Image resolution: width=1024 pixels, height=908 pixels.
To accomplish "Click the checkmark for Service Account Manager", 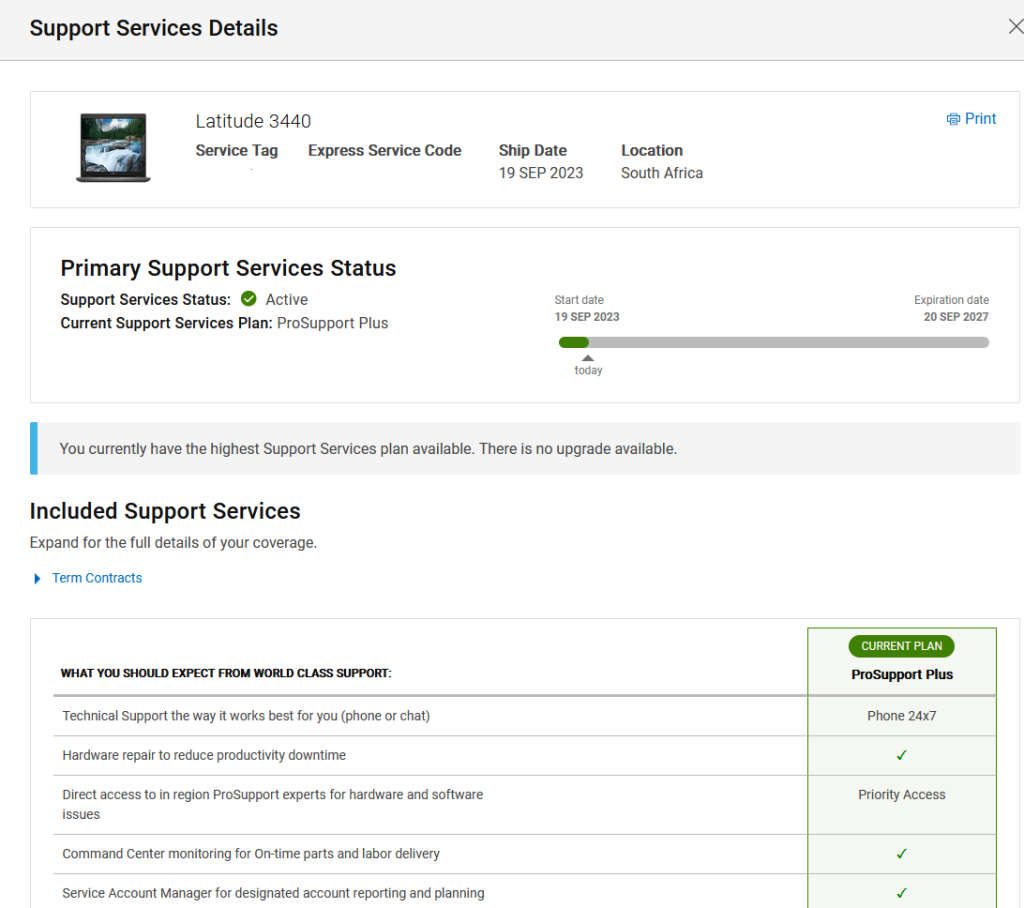I will pos(901,893).
